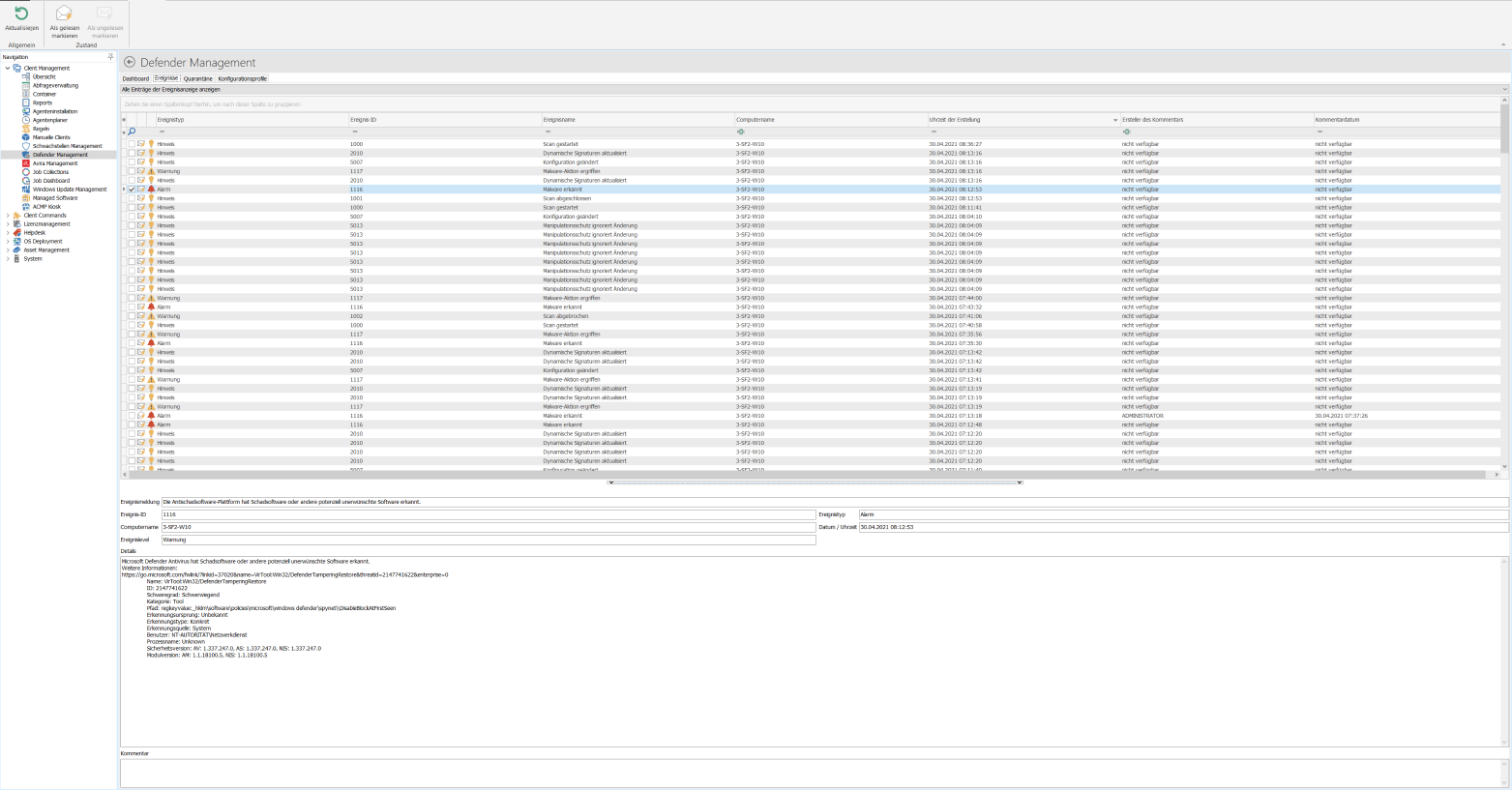Click the Managed Software icon
1512x790 pixels.
coord(26,198)
